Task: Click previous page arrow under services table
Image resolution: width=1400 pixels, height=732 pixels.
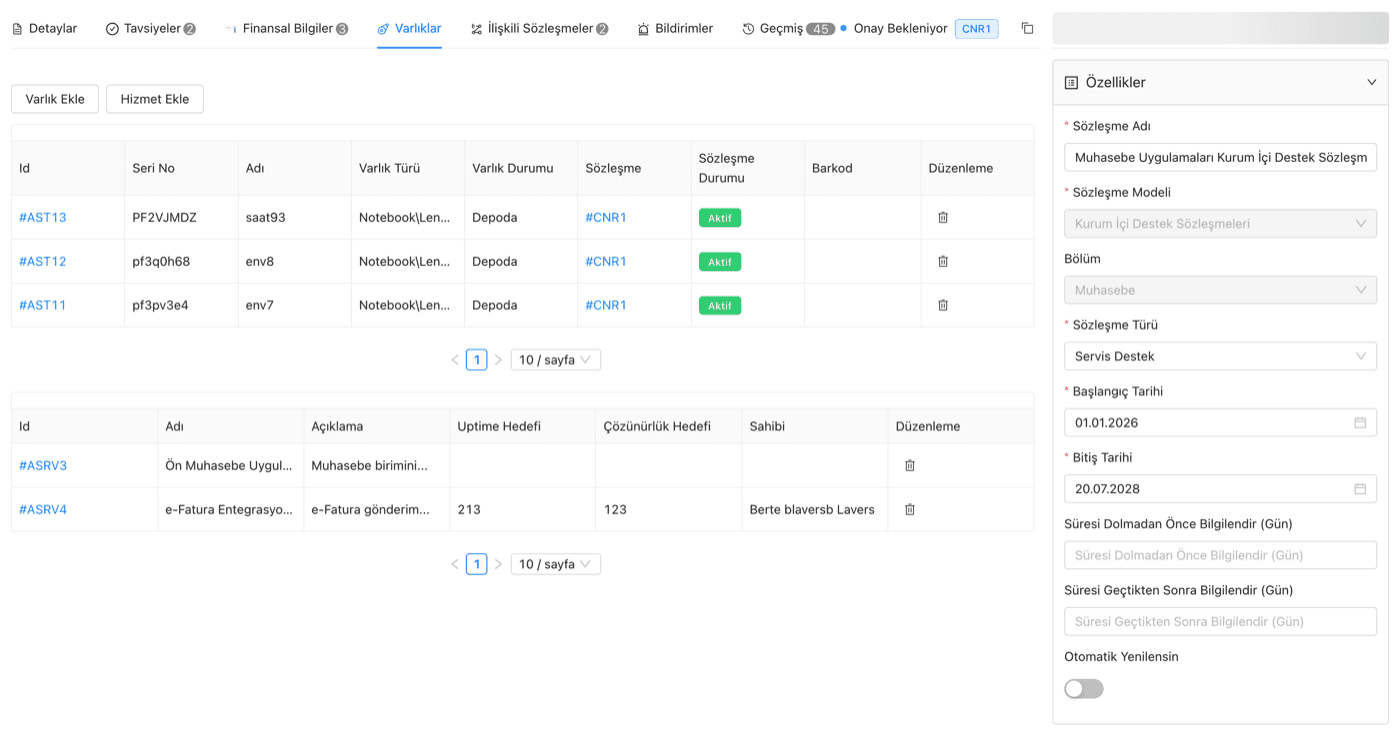Action: [x=455, y=564]
